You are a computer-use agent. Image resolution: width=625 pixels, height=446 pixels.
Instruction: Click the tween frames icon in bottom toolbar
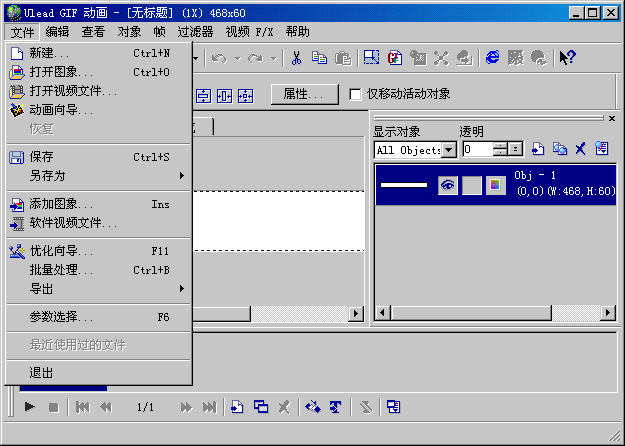(x=312, y=407)
